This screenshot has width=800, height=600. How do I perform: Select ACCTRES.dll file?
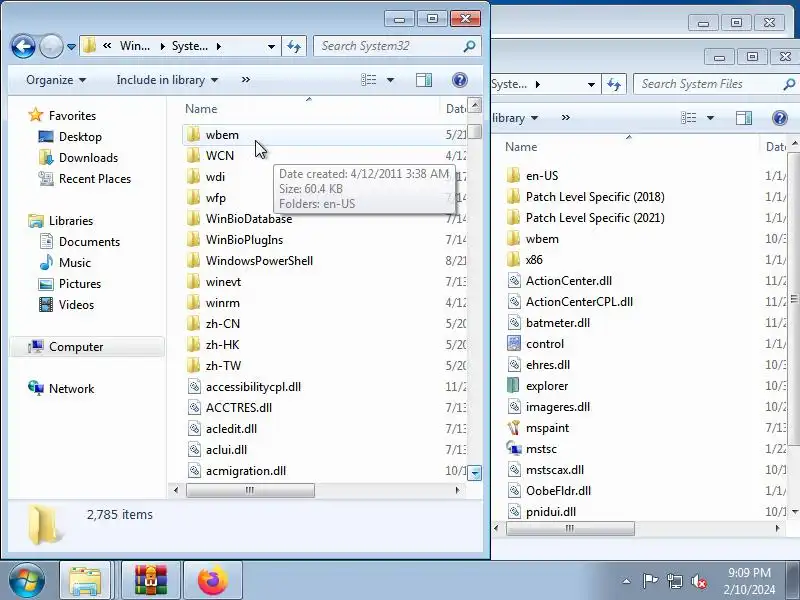238,408
